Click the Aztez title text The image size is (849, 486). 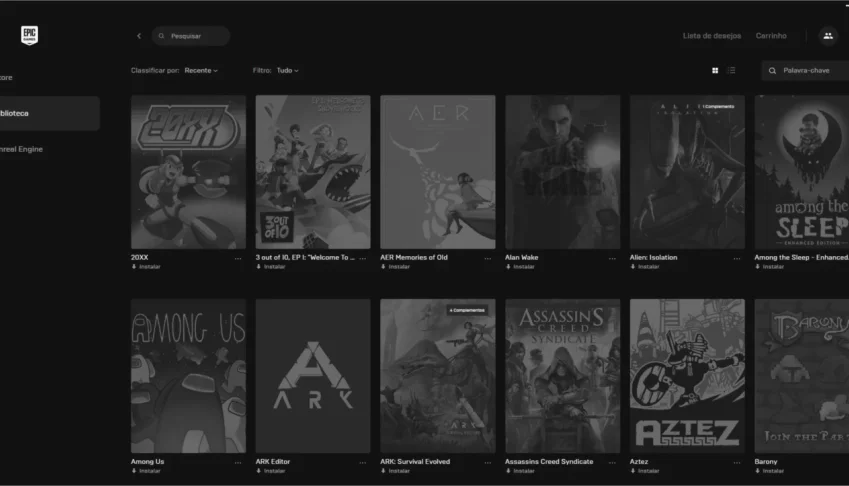639,462
